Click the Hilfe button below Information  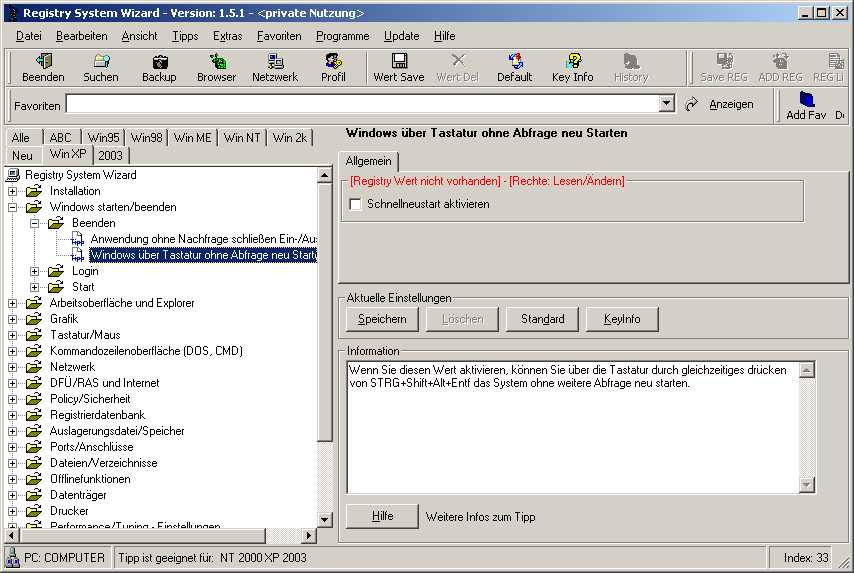pyautogui.click(x=382, y=516)
